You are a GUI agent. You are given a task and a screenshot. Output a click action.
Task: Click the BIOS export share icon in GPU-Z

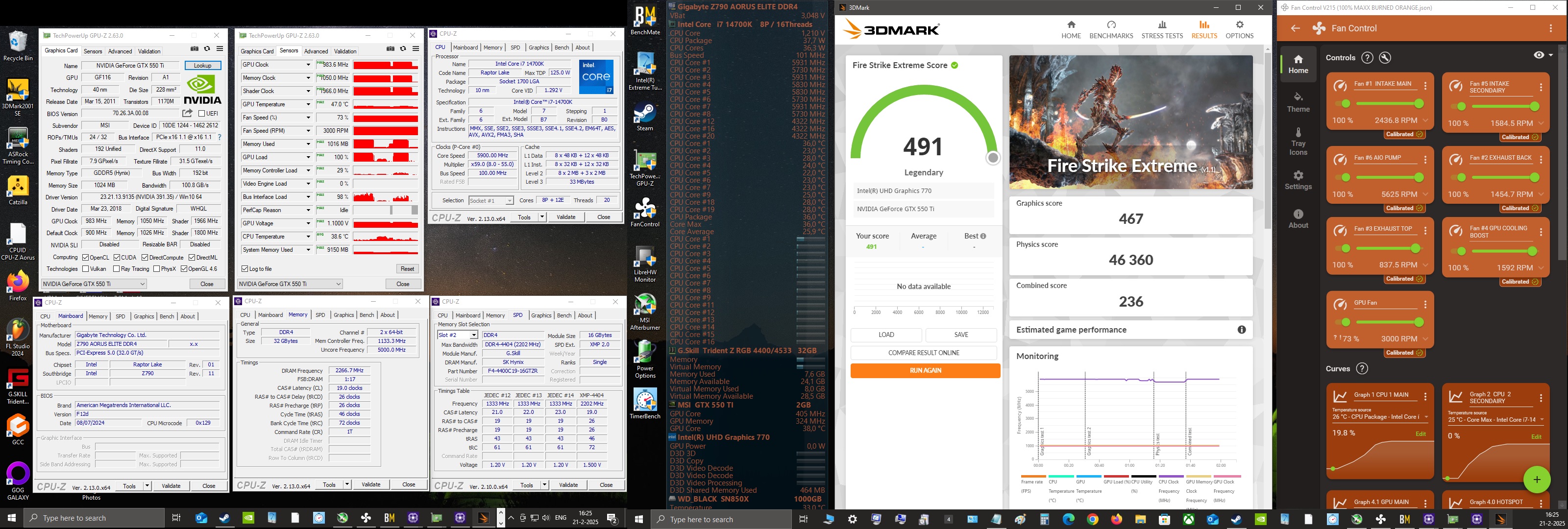pyautogui.click(x=188, y=113)
